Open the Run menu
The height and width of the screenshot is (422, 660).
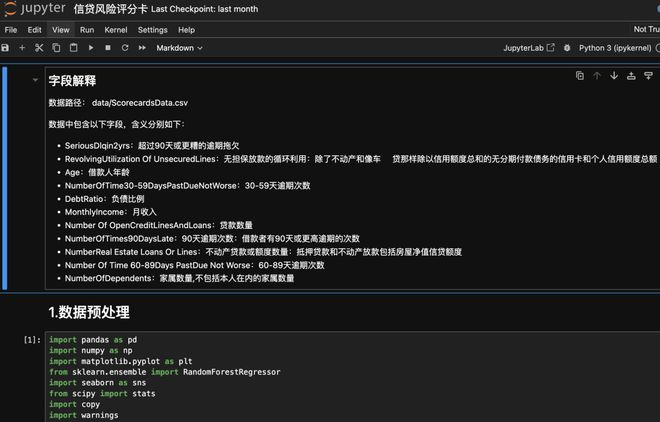click(87, 30)
